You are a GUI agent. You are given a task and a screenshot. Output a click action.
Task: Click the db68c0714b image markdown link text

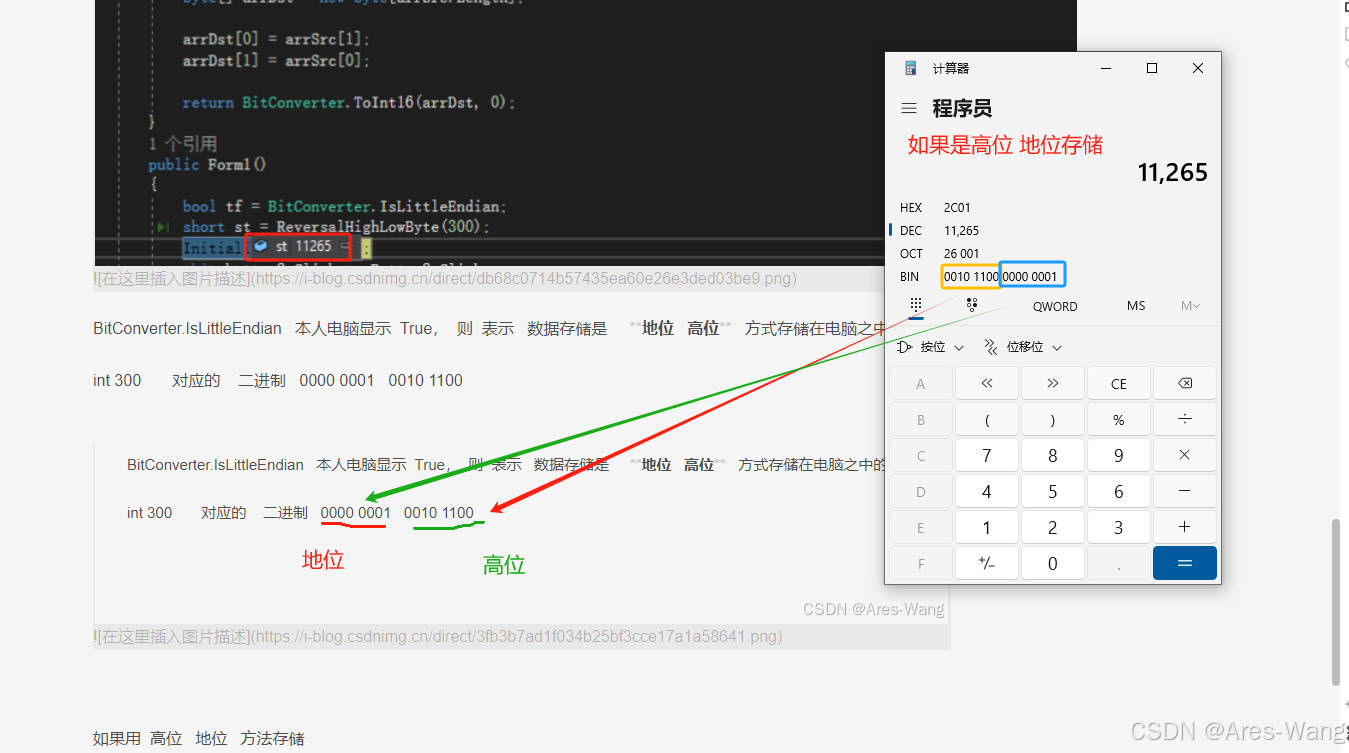point(445,279)
